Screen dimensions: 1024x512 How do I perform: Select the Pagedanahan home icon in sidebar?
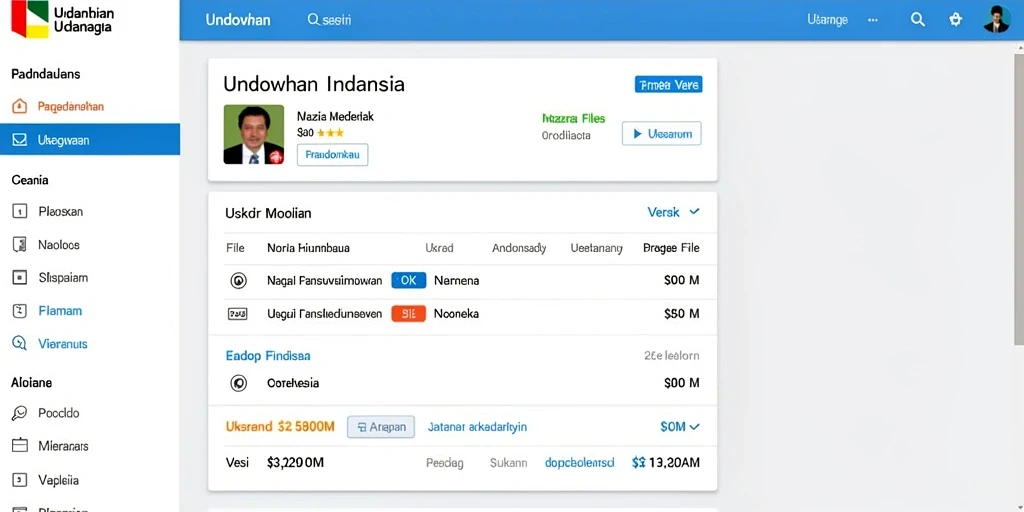point(20,106)
